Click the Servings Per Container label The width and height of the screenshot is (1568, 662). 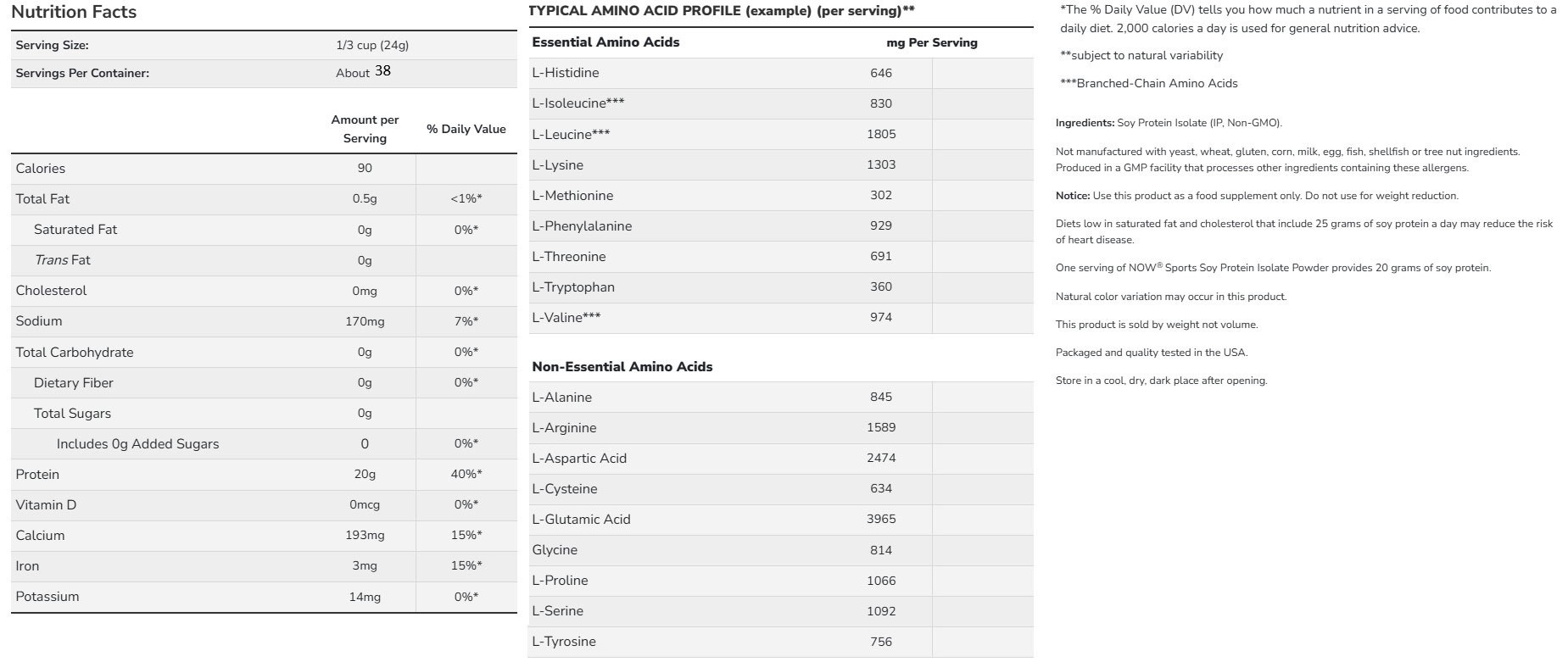pyautogui.click(x=82, y=74)
